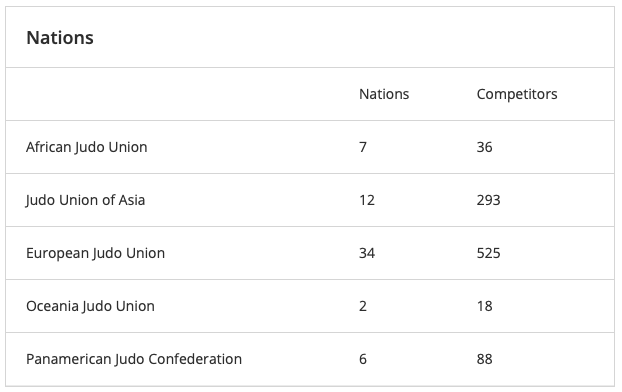Select the Nations column header
This screenshot has width=622, height=392.
click(x=384, y=94)
